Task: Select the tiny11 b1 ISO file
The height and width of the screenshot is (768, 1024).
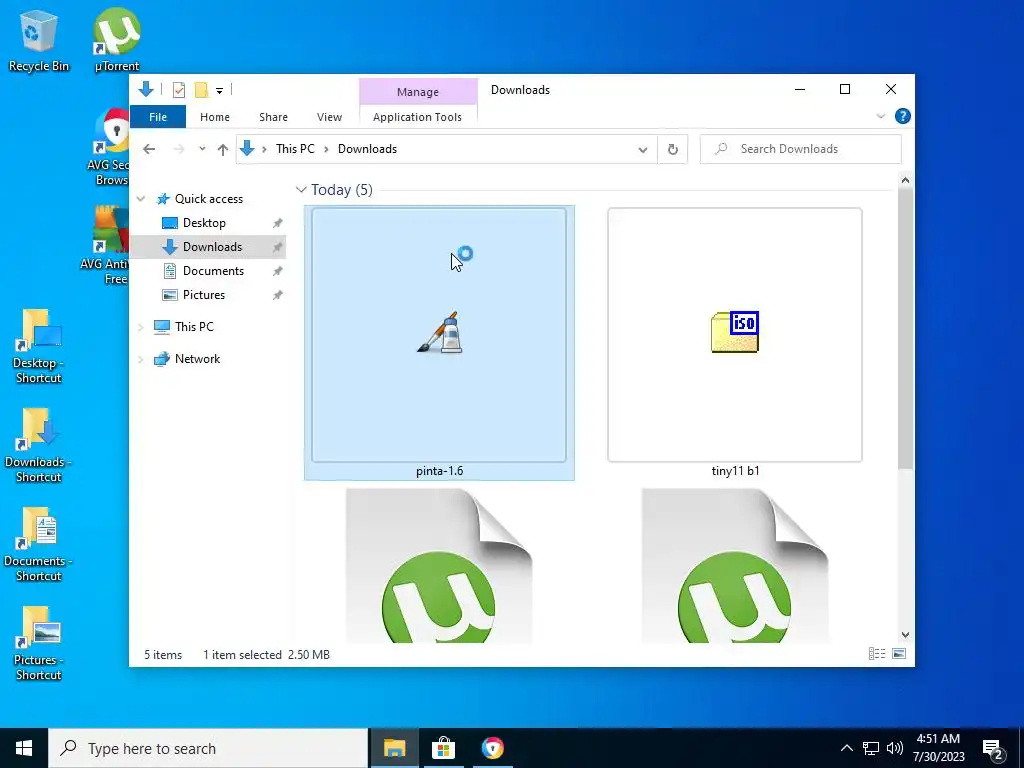Action: pyautogui.click(x=735, y=343)
